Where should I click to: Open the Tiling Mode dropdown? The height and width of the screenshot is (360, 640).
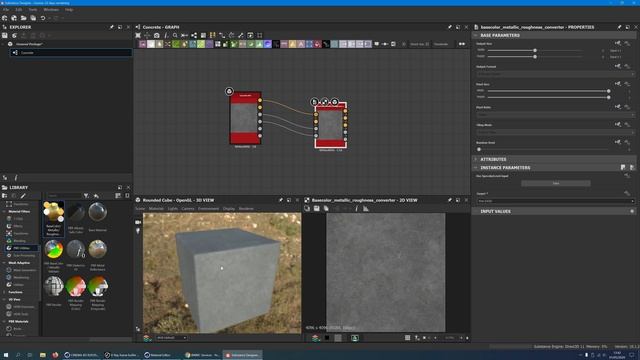tap(555, 132)
